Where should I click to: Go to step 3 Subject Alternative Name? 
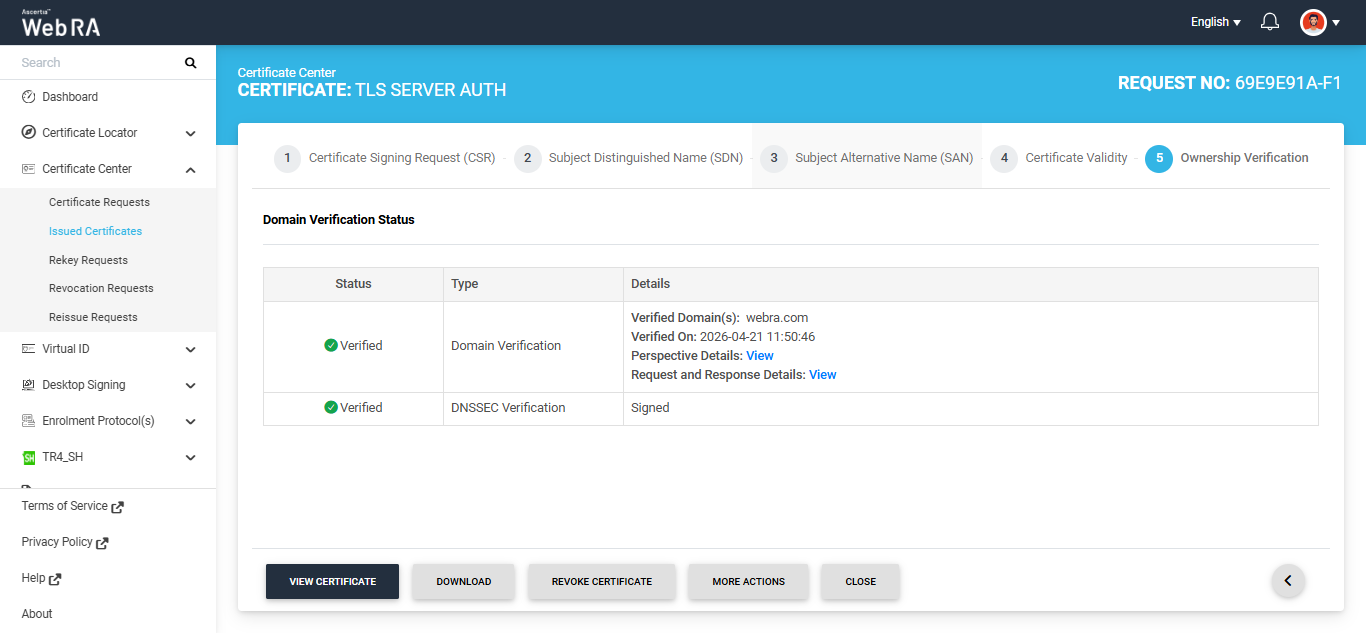coord(866,158)
